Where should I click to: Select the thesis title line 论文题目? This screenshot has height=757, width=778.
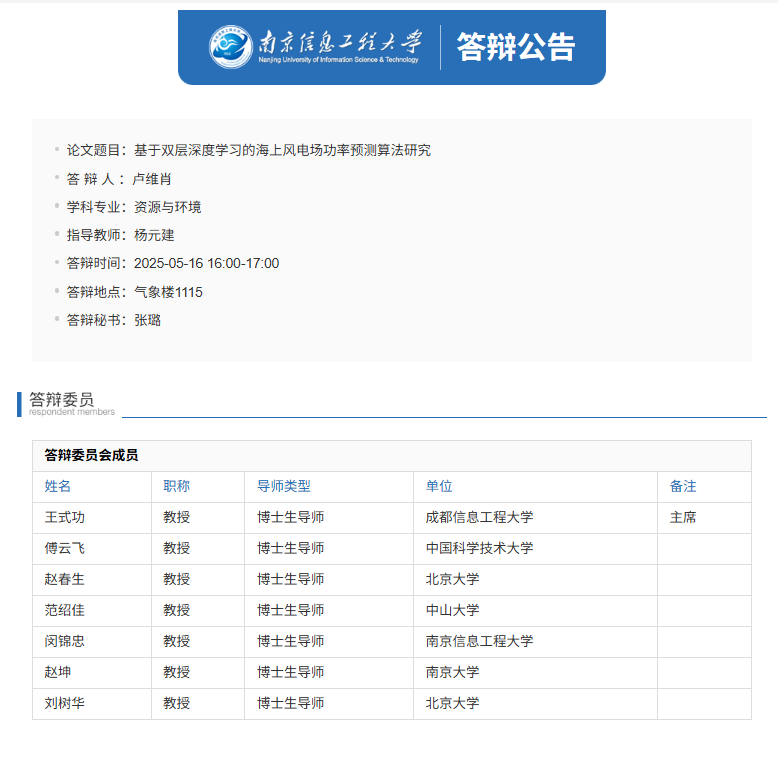click(249, 150)
